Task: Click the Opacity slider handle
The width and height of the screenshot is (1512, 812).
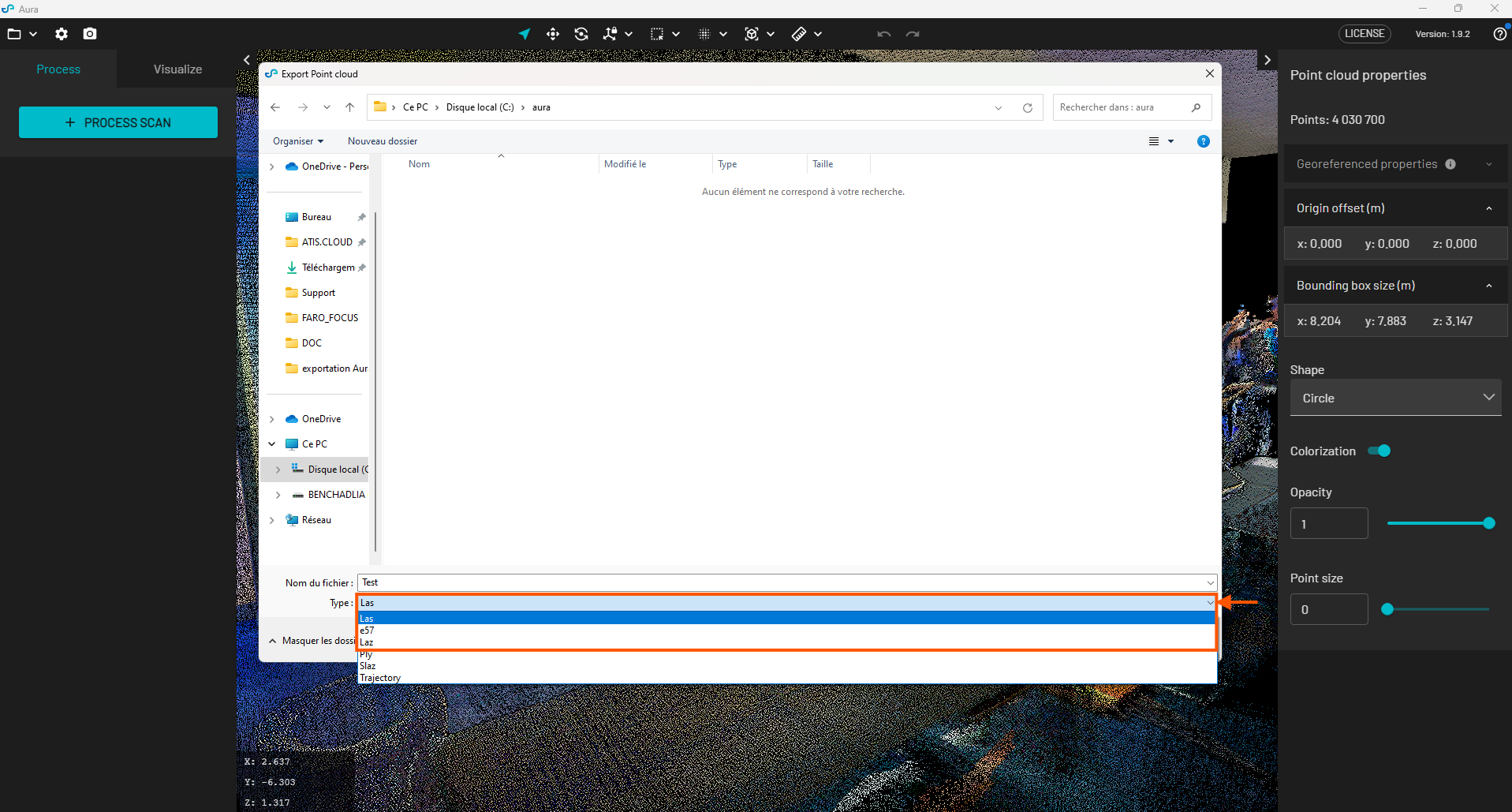Action: (1488, 523)
